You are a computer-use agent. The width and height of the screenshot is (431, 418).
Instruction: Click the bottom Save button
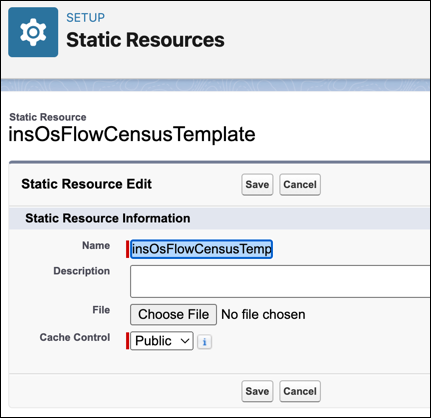click(x=257, y=391)
